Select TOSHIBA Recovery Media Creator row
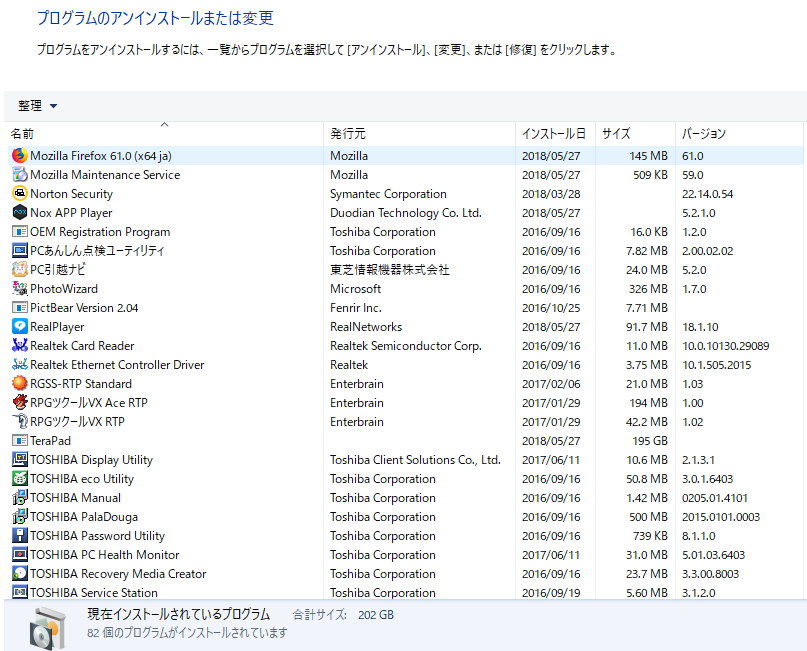The width and height of the screenshot is (807, 651). coord(118,574)
